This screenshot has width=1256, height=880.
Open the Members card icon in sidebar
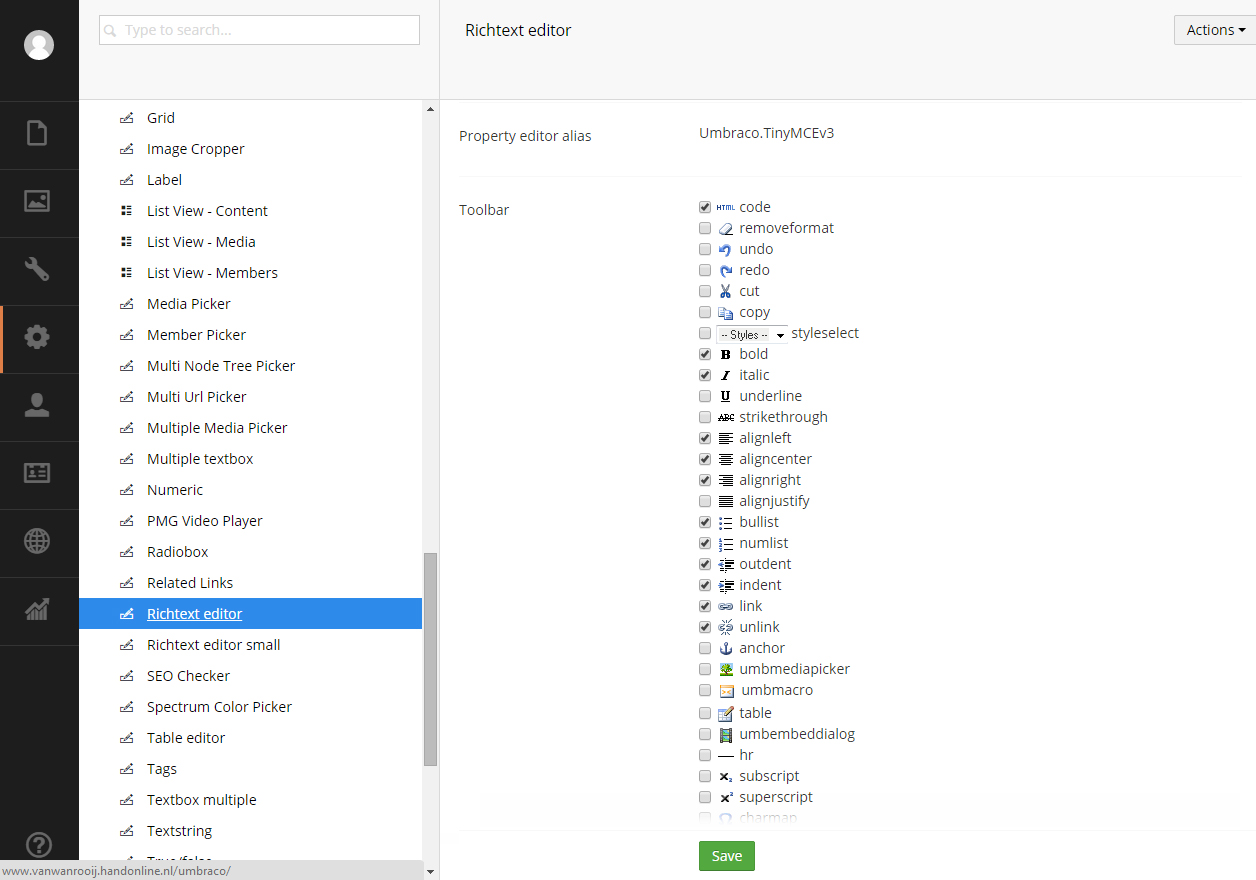pos(37,473)
